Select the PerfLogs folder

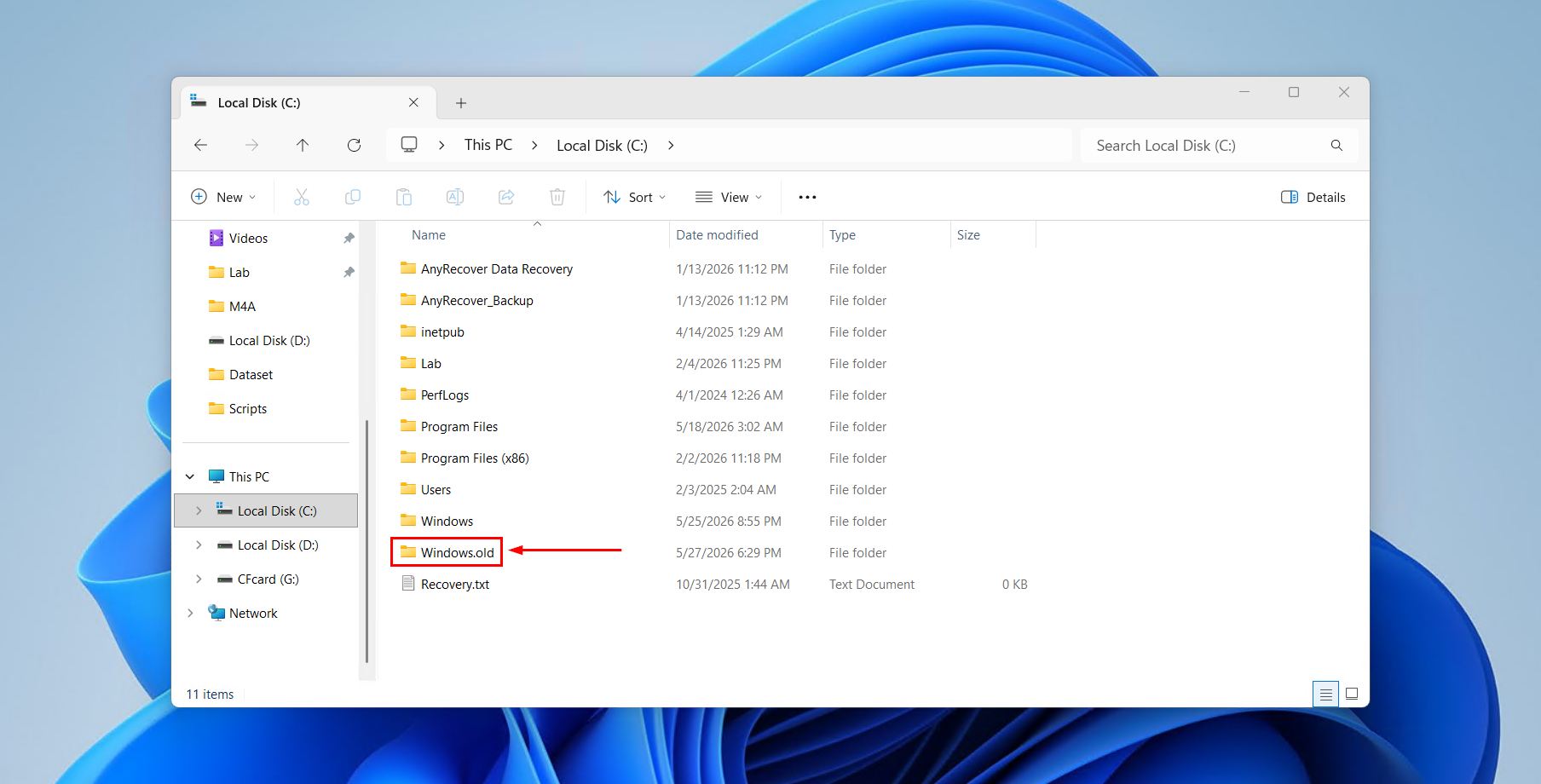[x=445, y=395]
